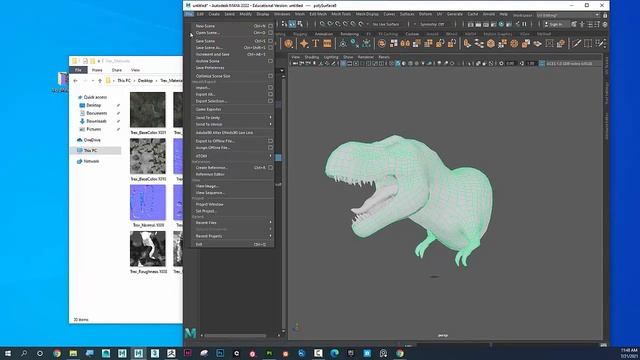Click Up arrow in File Explorer address bar

coord(100,81)
